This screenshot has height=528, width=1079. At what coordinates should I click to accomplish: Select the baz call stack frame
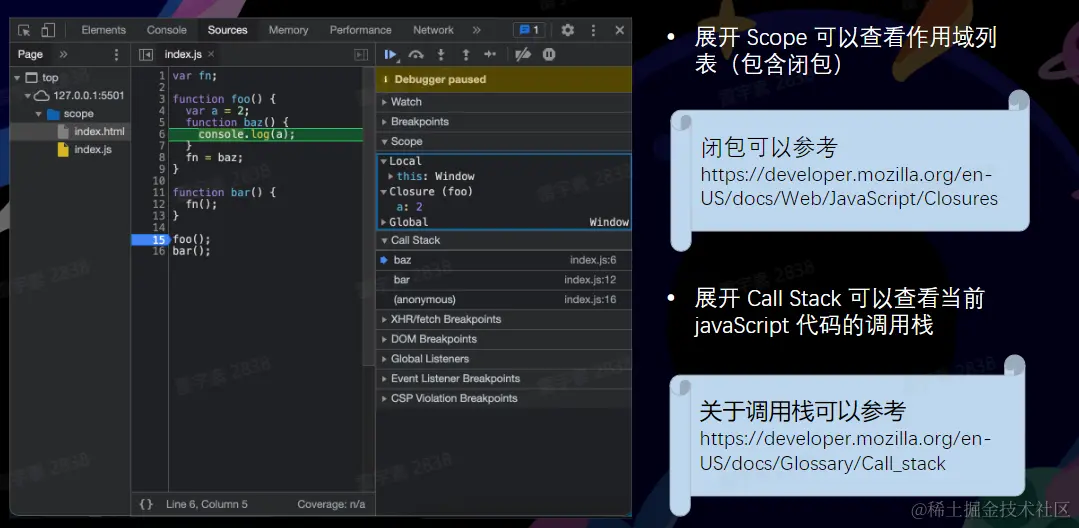point(504,260)
